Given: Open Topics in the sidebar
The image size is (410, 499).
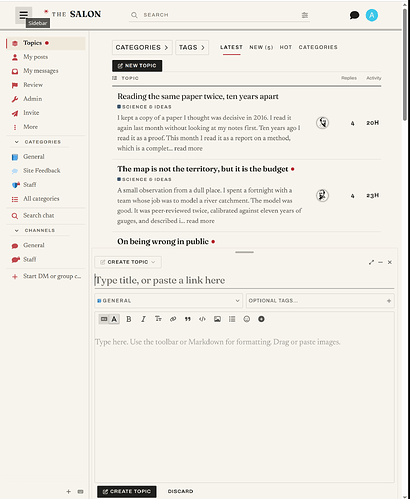Looking at the screenshot, I should (x=46, y=43).
